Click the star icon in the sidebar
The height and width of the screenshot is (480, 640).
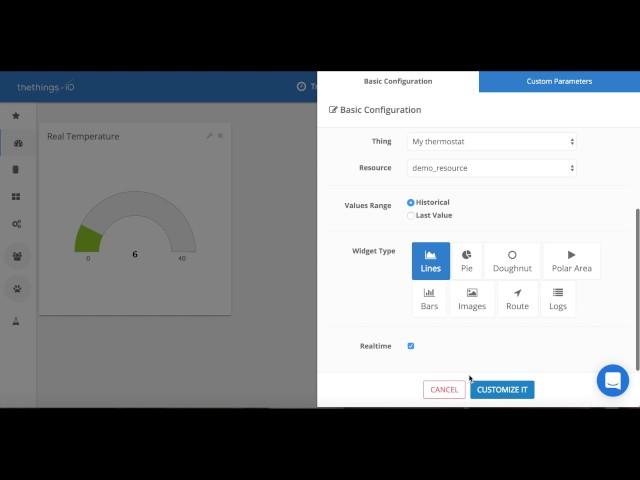click(x=16, y=116)
